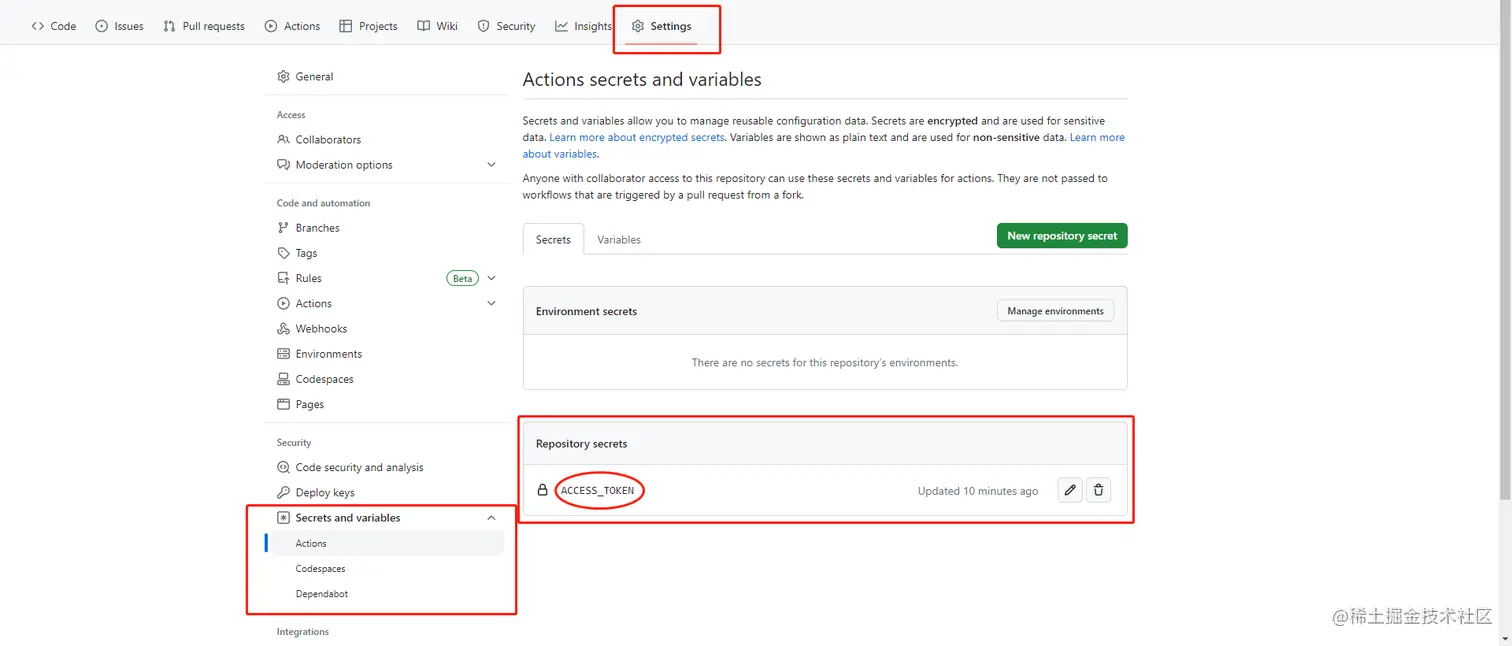Click the Tags tag icon
Viewport: 1512px width, 646px height.
pos(283,253)
